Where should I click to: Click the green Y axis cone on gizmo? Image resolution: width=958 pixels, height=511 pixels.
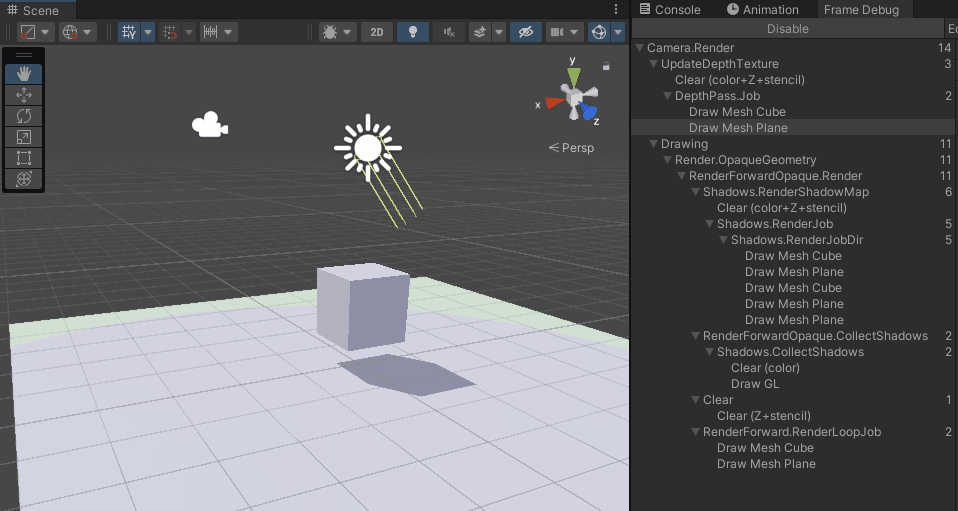pyautogui.click(x=573, y=76)
